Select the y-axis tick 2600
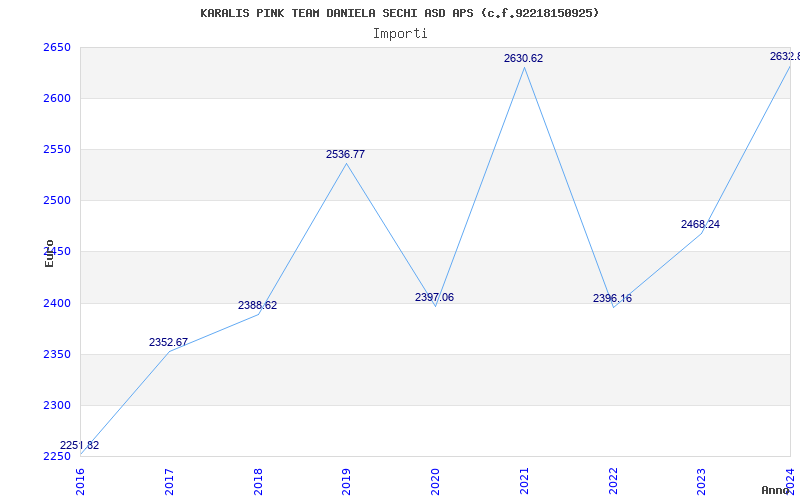This screenshot has height=500, width=800. (57, 98)
